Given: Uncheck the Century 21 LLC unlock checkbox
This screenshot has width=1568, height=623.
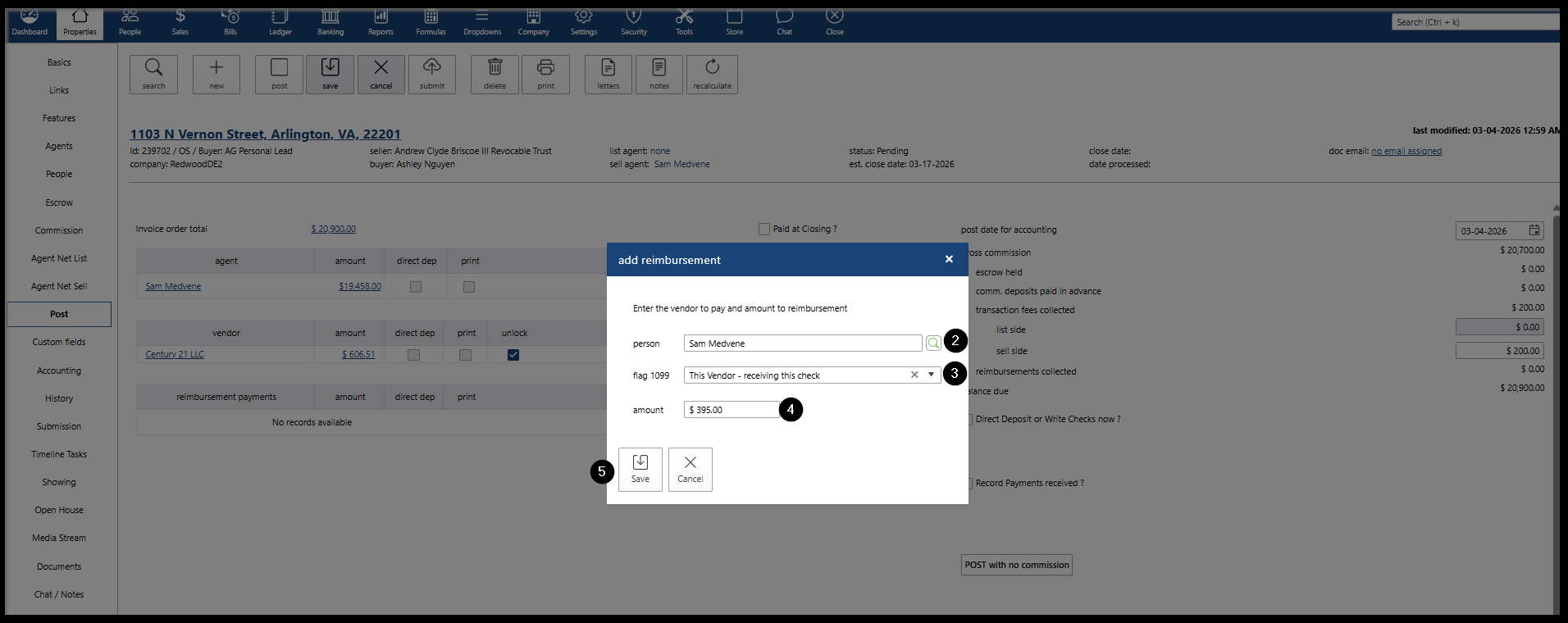Looking at the screenshot, I should tap(513, 355).
